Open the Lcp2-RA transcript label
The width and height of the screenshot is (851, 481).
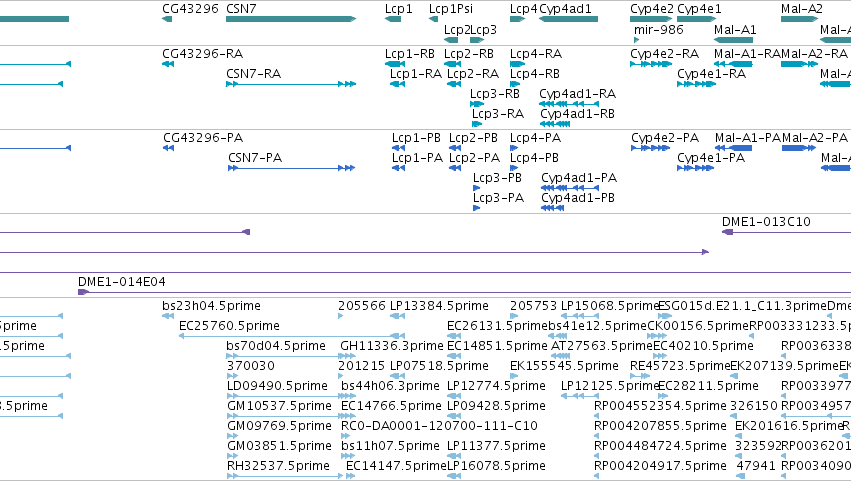tap(473, 74)
